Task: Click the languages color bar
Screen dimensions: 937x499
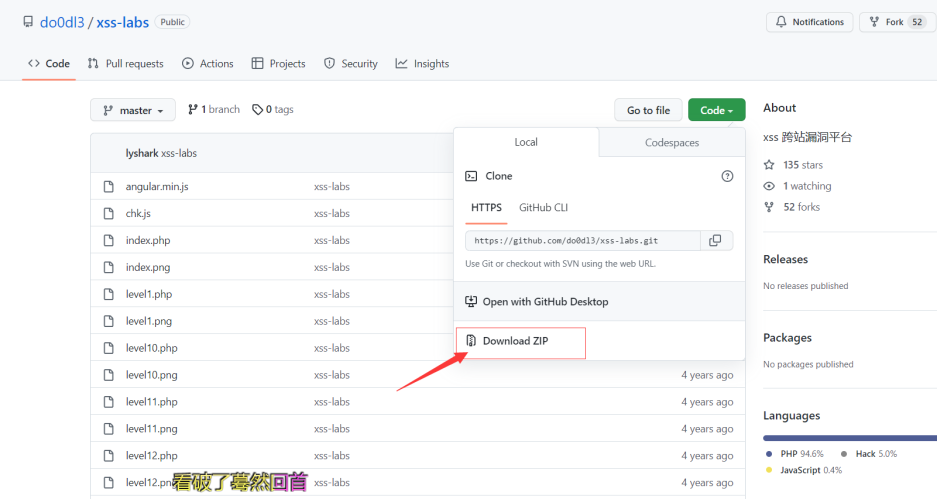Action: pos(850,438)
